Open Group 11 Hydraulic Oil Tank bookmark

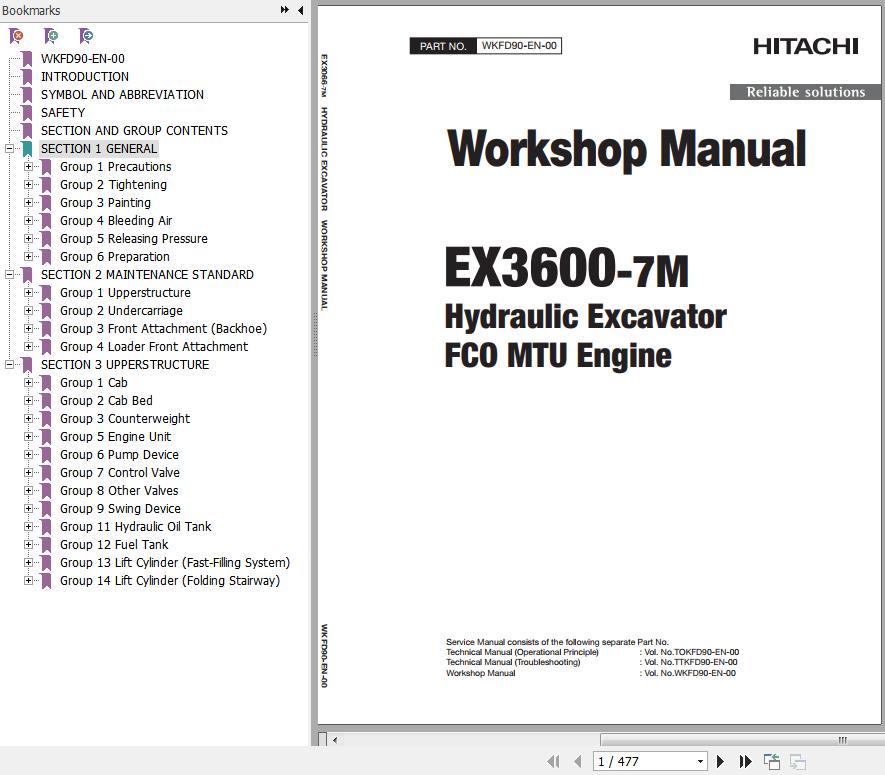click(x=135, y=527)
